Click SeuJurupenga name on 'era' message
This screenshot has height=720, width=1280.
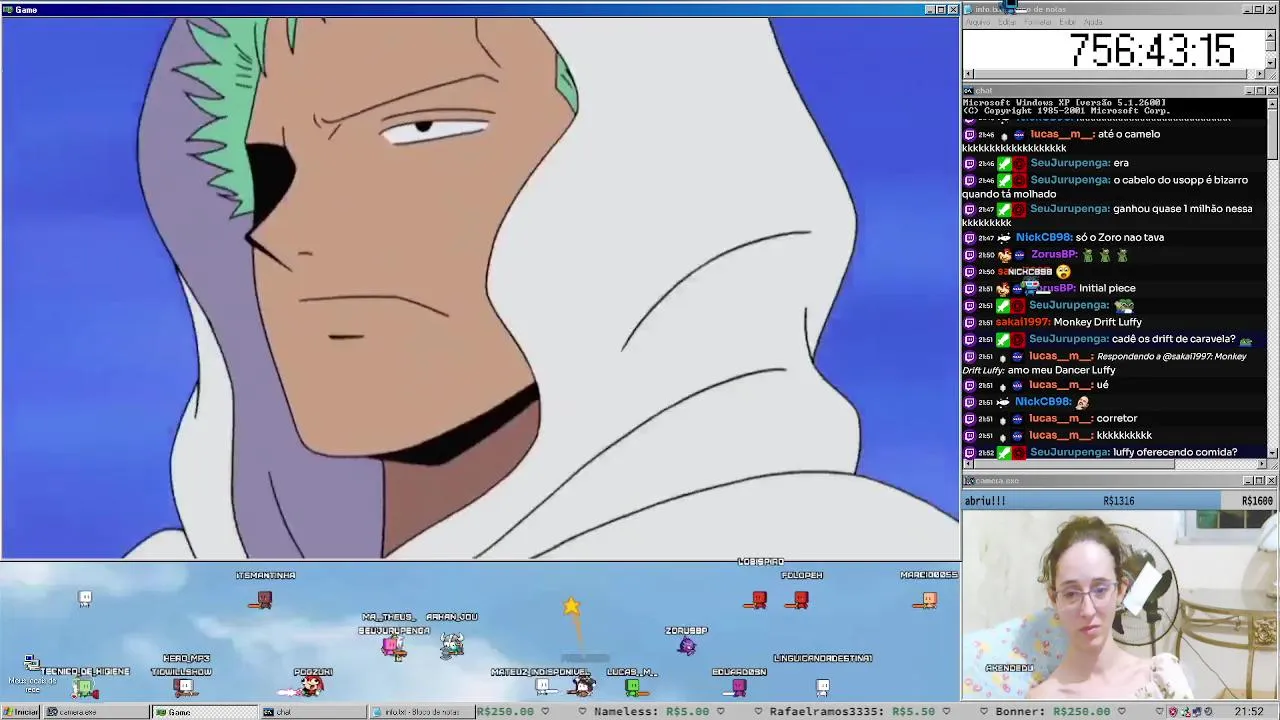coord(1069,163)
